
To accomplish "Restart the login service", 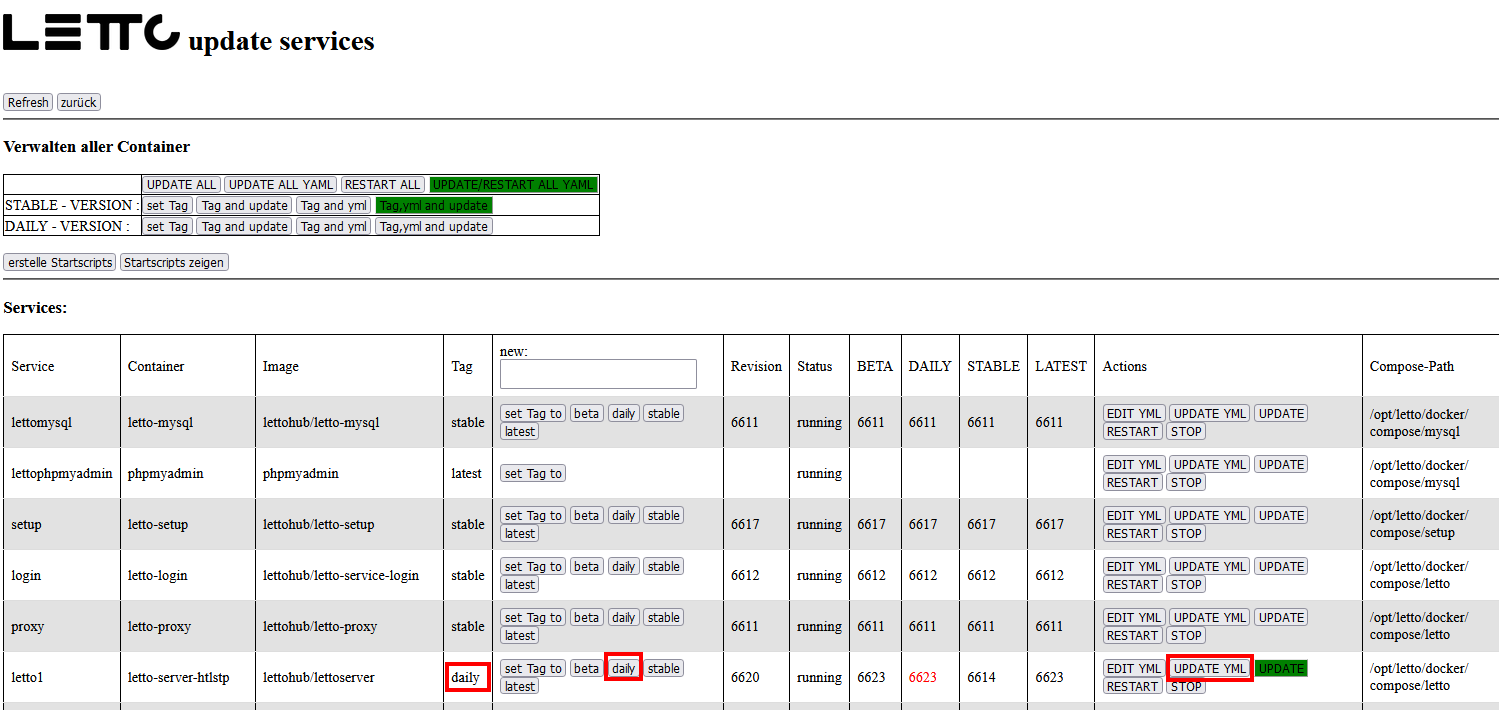I will [1132, 585].
